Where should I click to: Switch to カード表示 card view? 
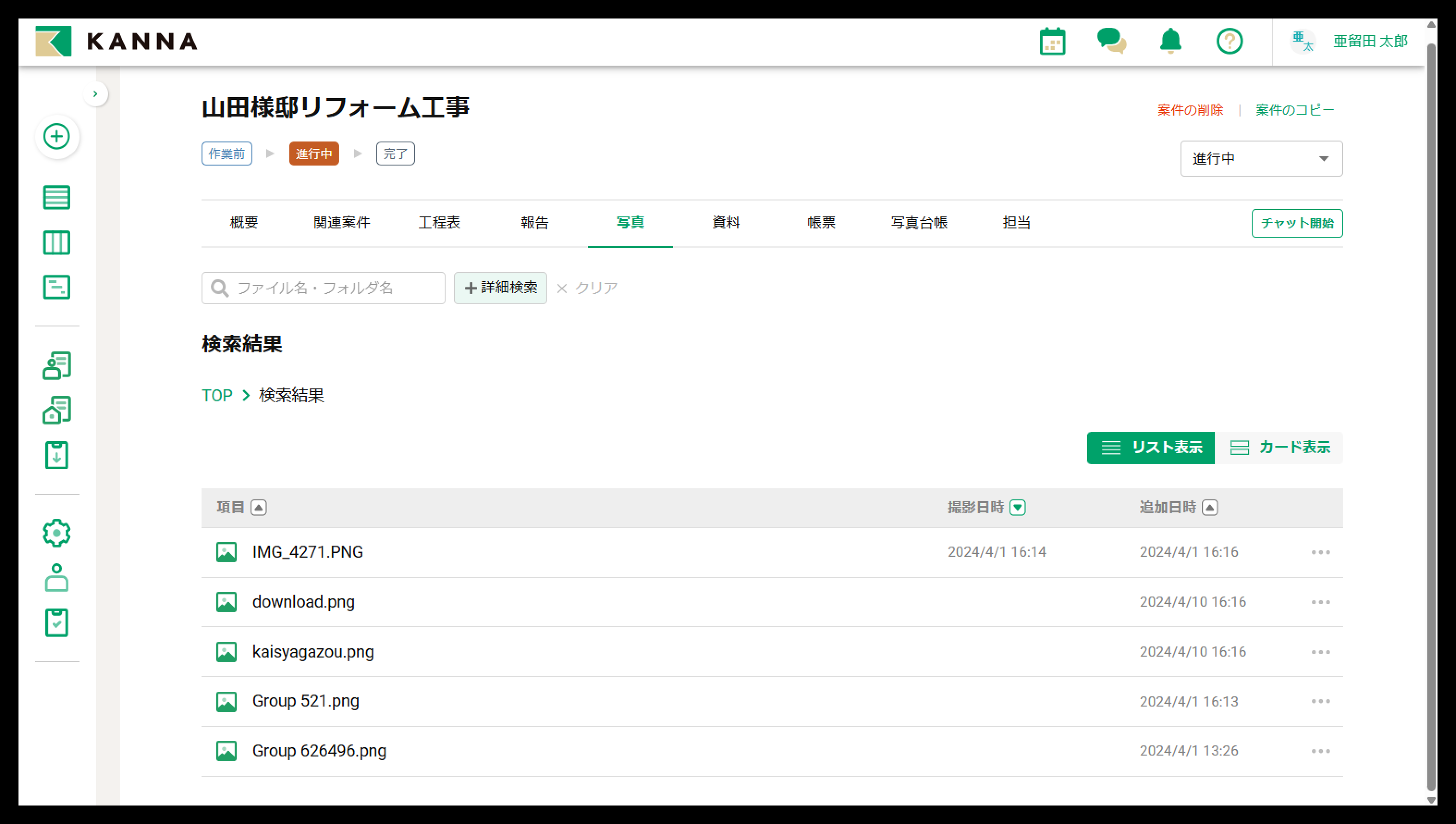point(1279,448)
